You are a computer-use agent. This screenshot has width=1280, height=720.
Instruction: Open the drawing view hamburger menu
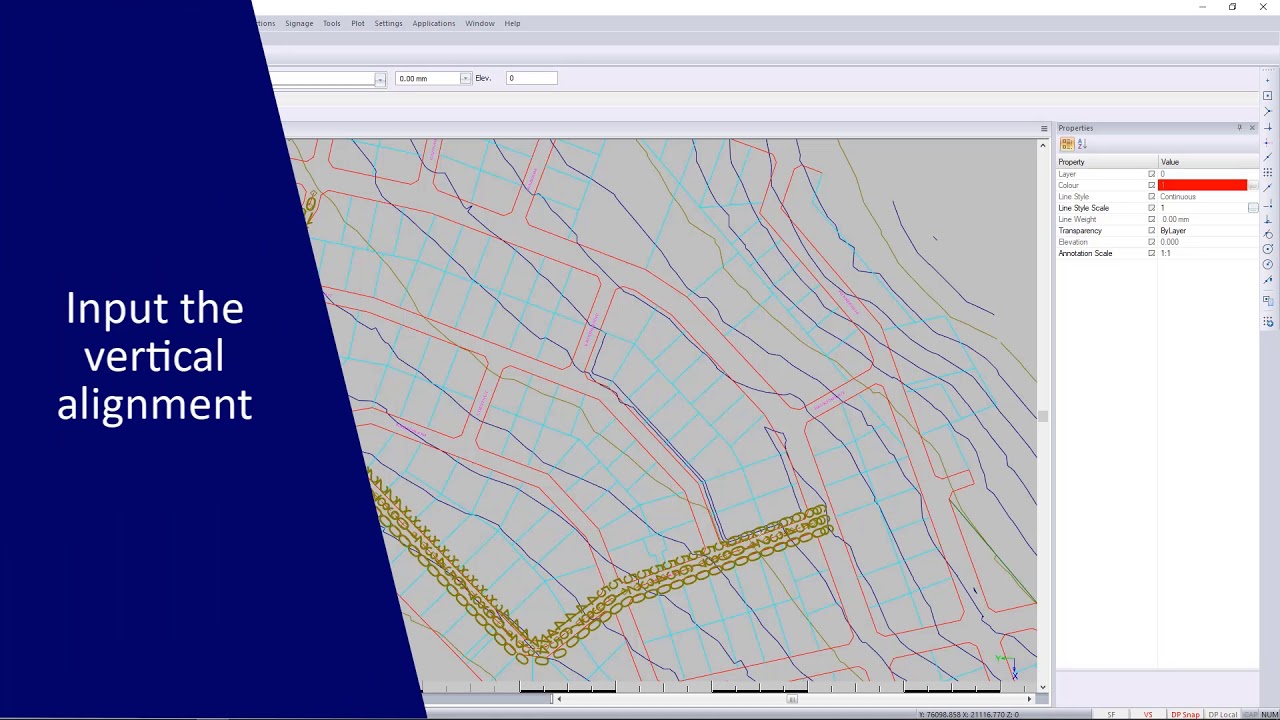click(1044, 128)
